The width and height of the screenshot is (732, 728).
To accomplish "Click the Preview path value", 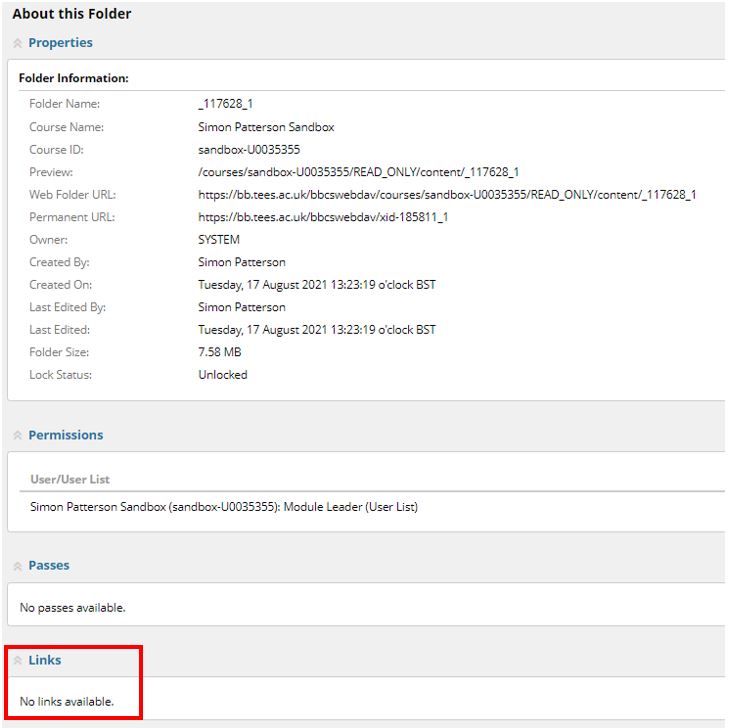I will 359,172.
